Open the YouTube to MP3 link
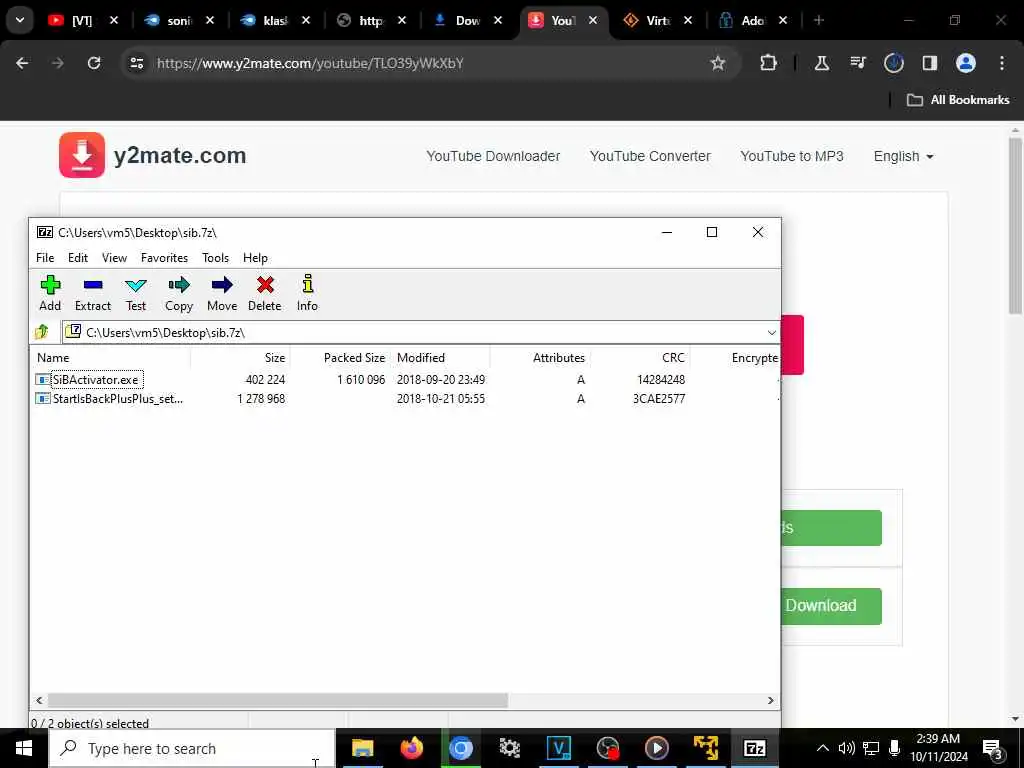 point(792,157)
